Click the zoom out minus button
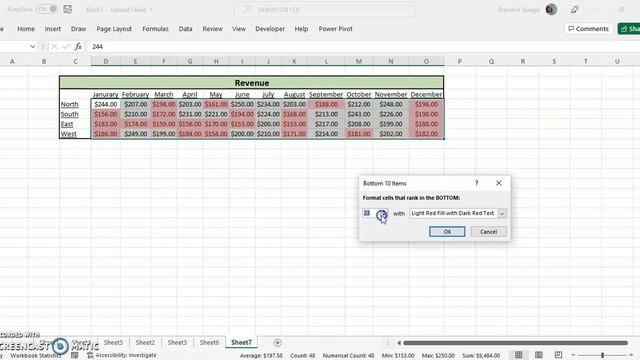The width and height of the screenshot is (640, 360). click(573, 355)
